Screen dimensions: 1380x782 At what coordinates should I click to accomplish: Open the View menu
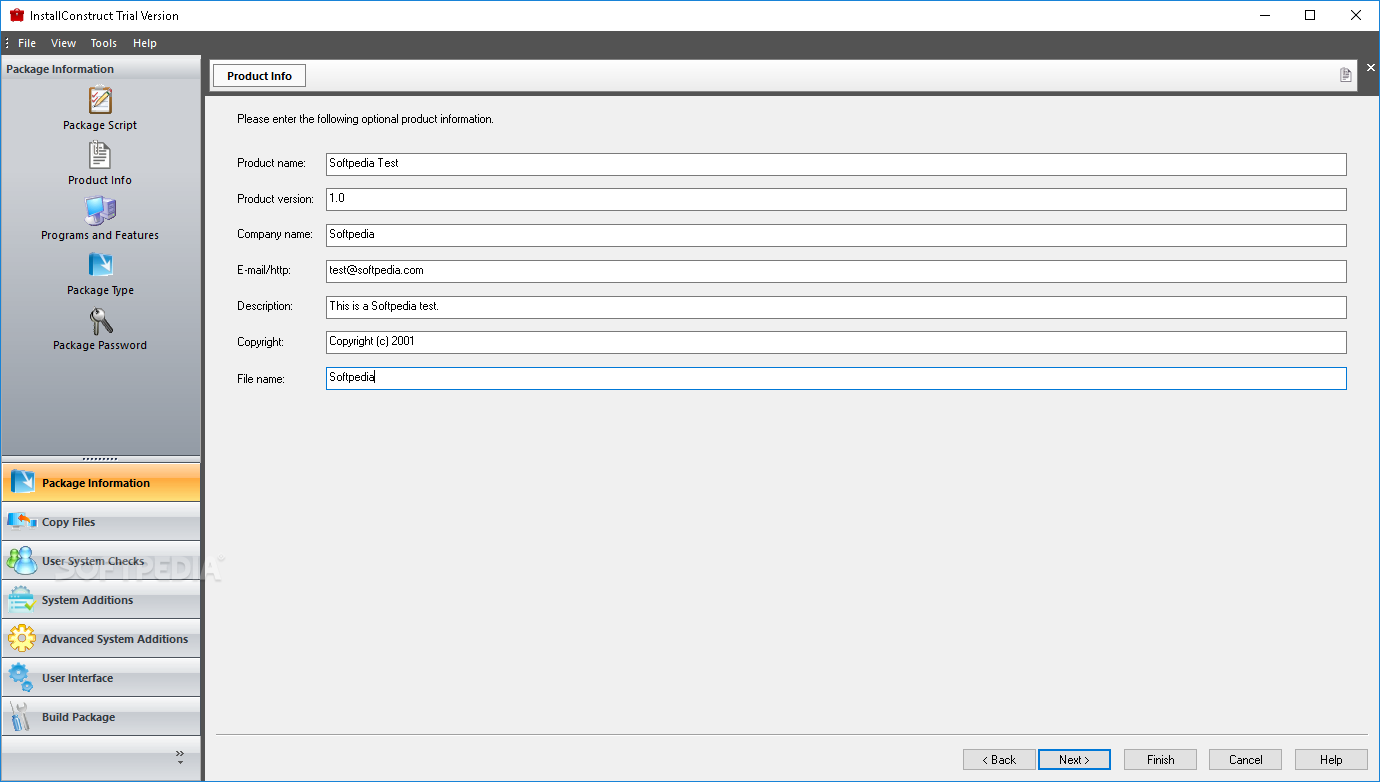pyautogui.click(x=64, y=43)
